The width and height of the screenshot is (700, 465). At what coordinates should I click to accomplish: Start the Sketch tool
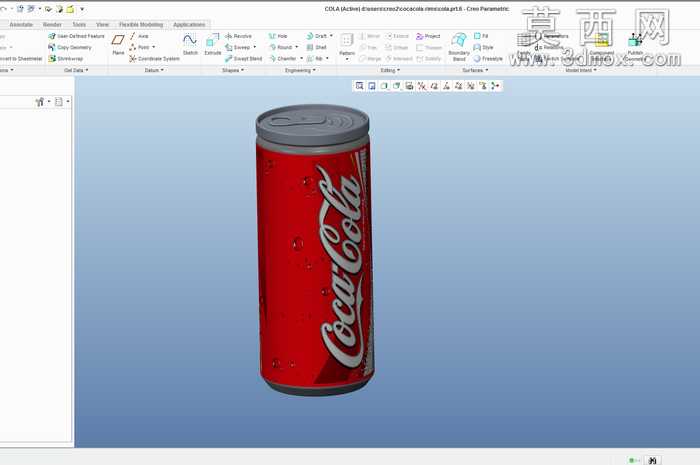[x=190, y=44]
